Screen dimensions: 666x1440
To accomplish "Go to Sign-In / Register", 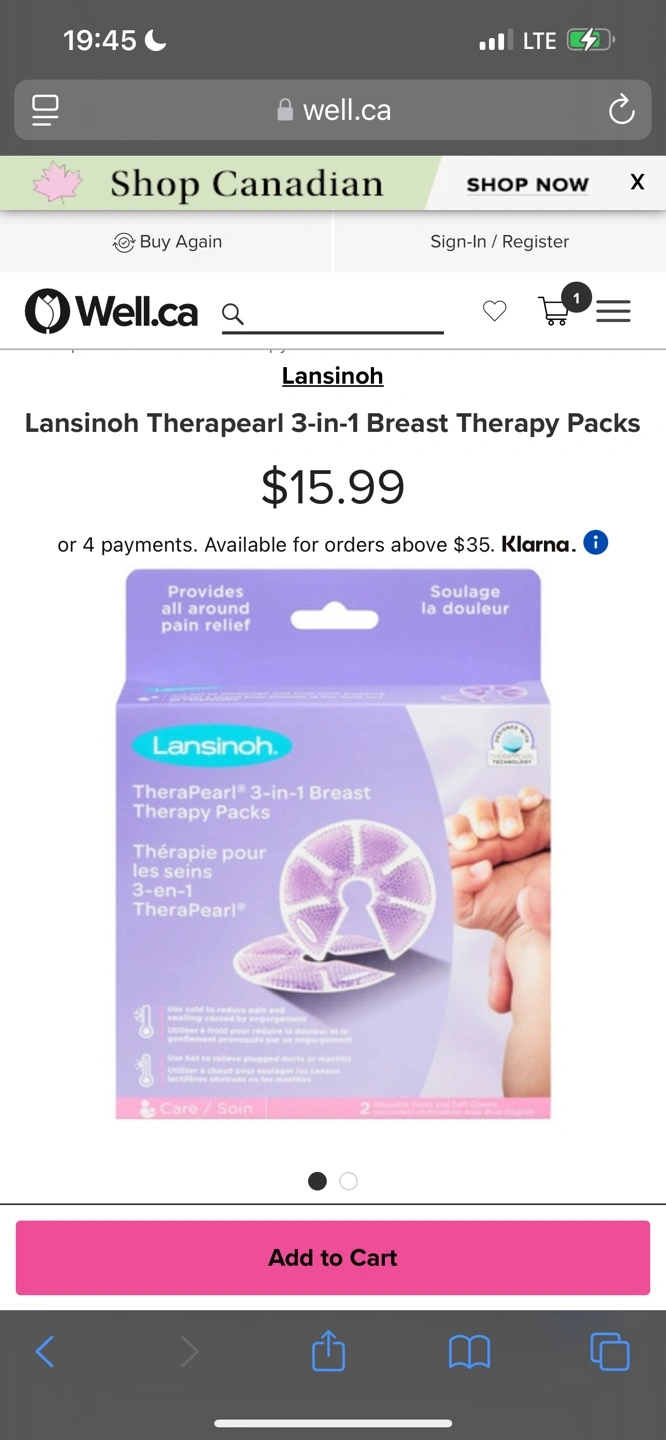I will pos(500,242).
